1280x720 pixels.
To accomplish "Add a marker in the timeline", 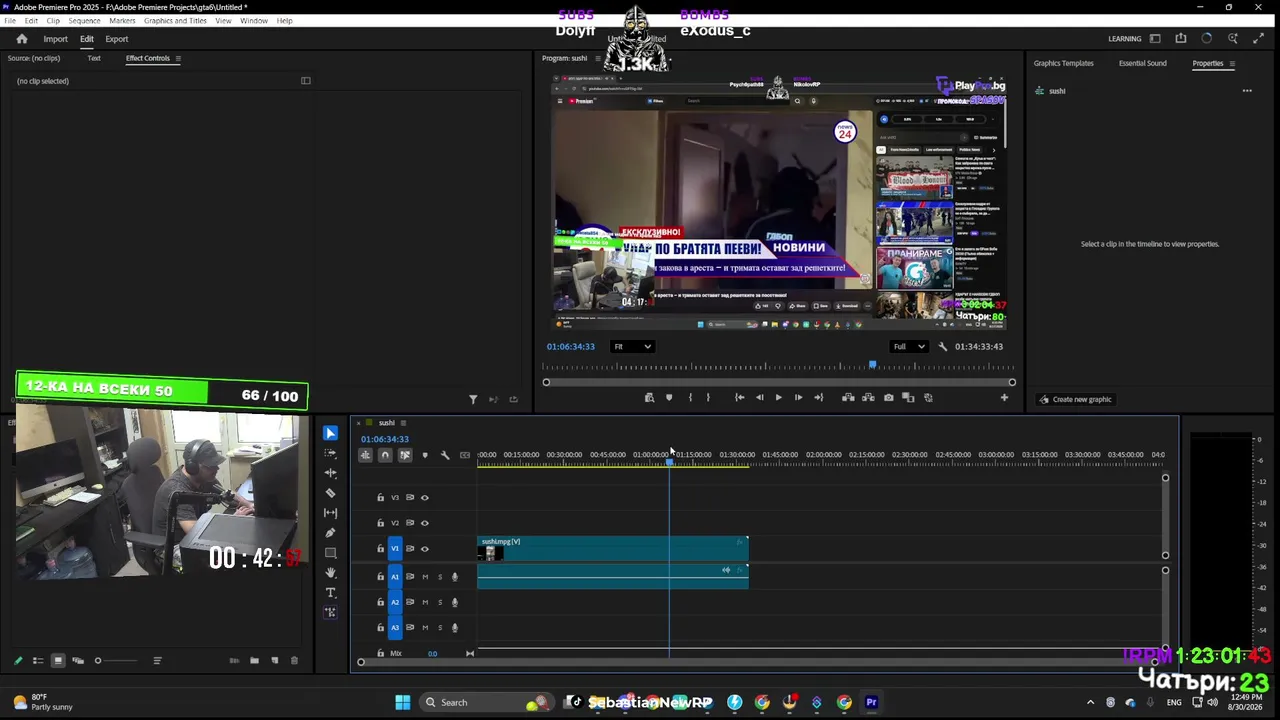I will click(x=425, y=455).
